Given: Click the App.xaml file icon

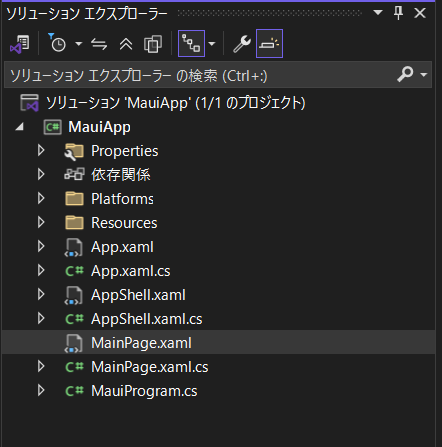Looking at the screenshot, I should [74, 248].
